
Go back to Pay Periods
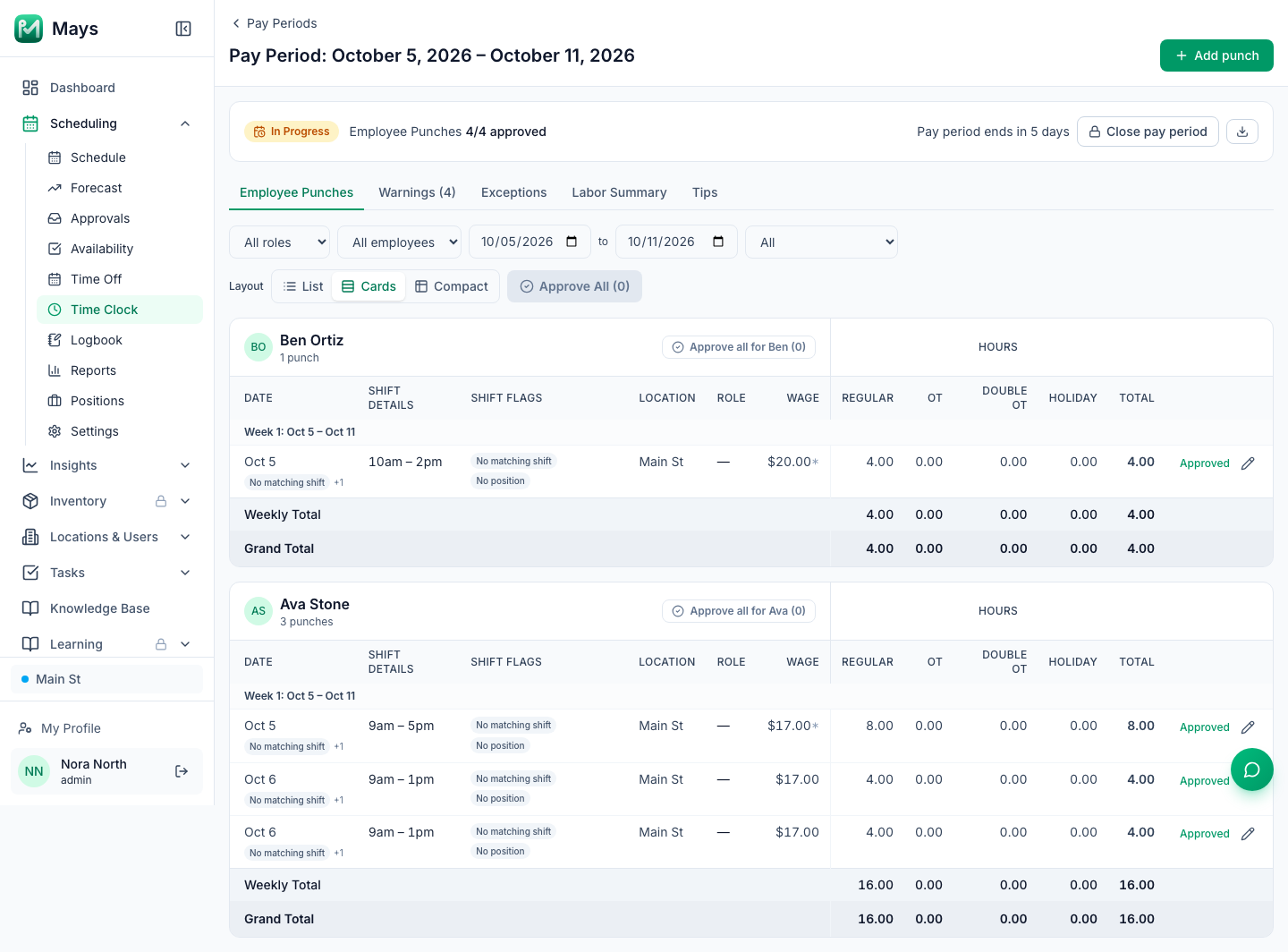click(274, 23)
